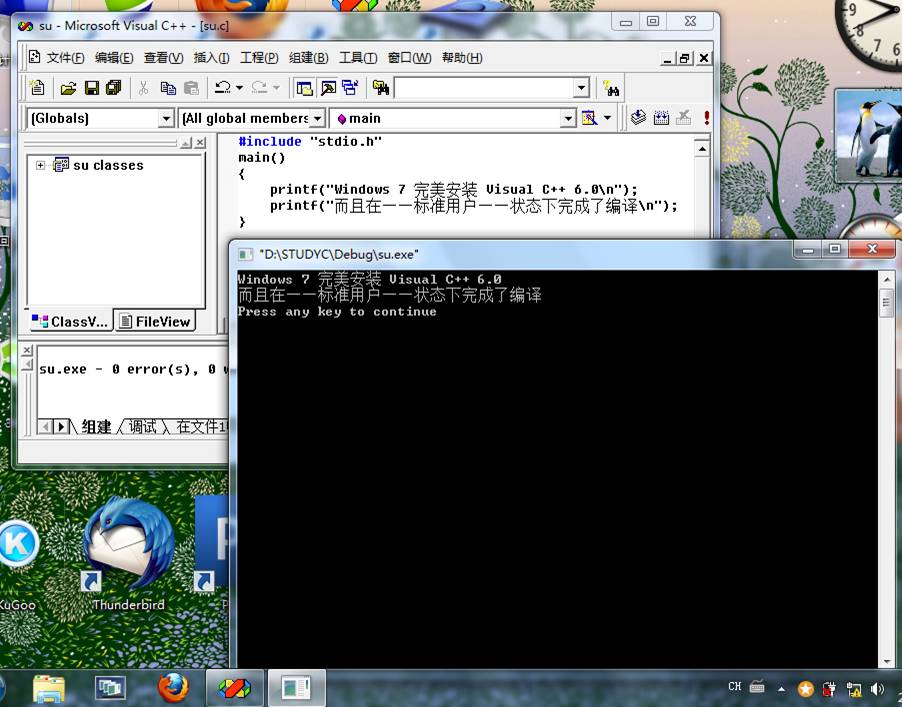902x707 pixels.
Task: Click the code editor scrollbar up arrow
Action: (702, 149)
